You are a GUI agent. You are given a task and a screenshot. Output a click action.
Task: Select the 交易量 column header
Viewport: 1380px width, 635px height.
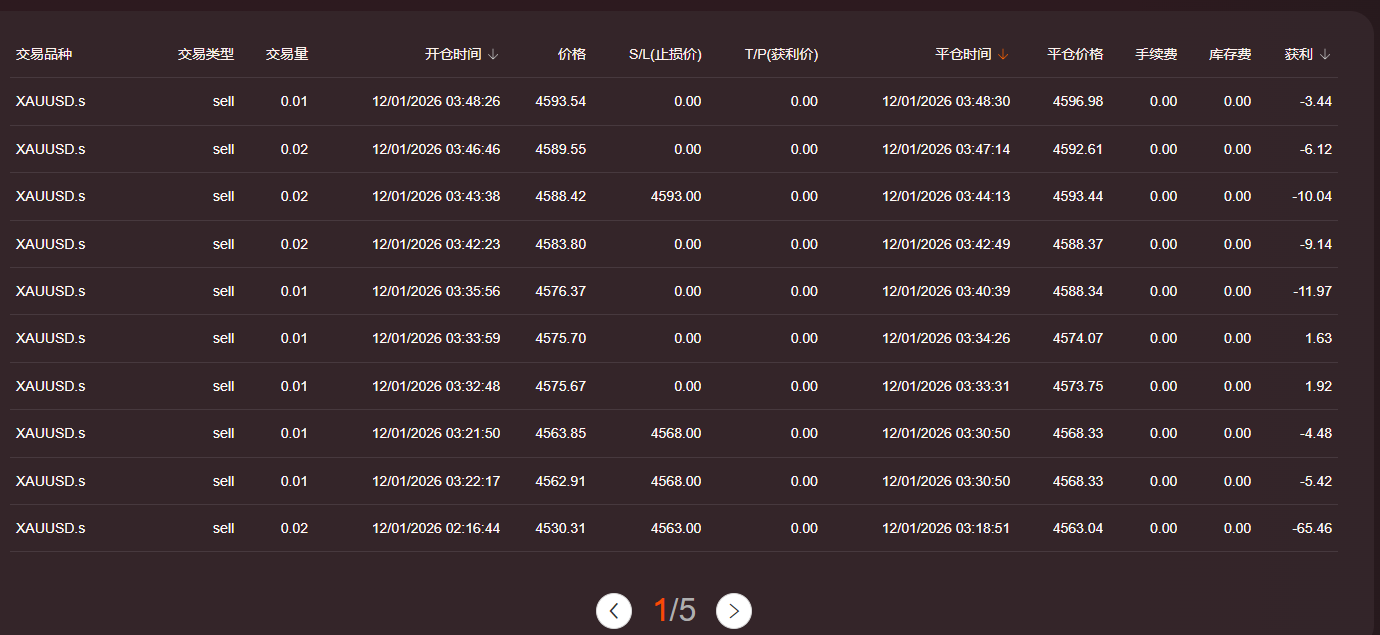tap(287, 55)
